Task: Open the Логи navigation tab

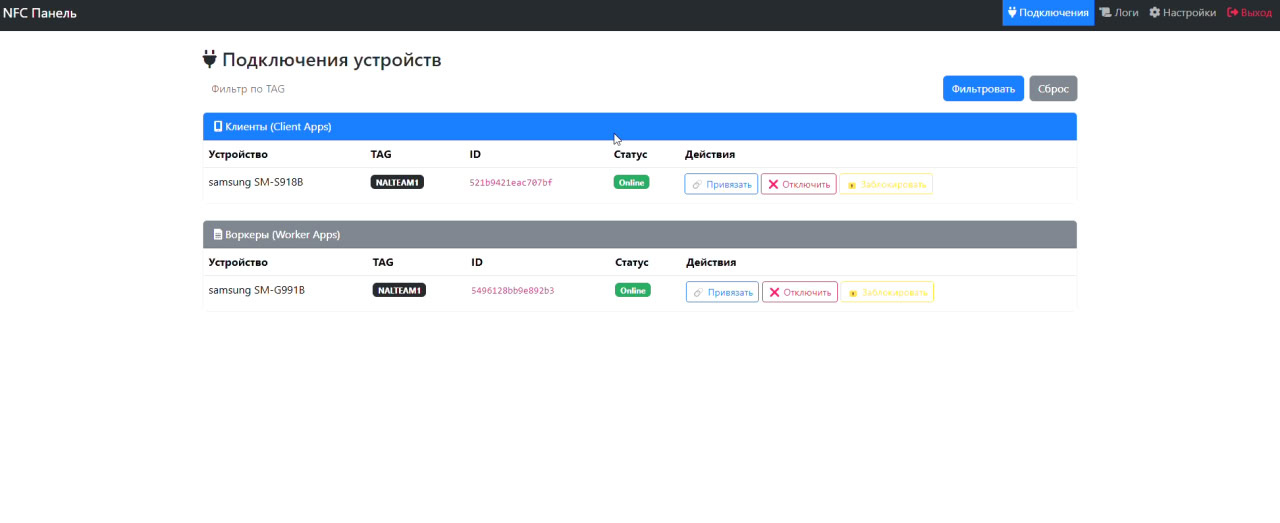Action: tap(1119, 13)
